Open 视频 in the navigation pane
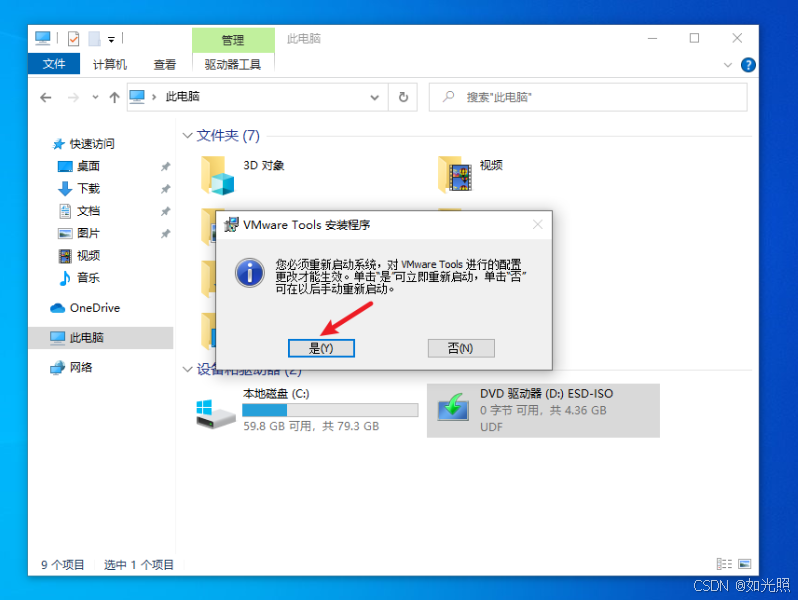The height and width of the screenshot is (600, 798). click(x=88, y=255)
